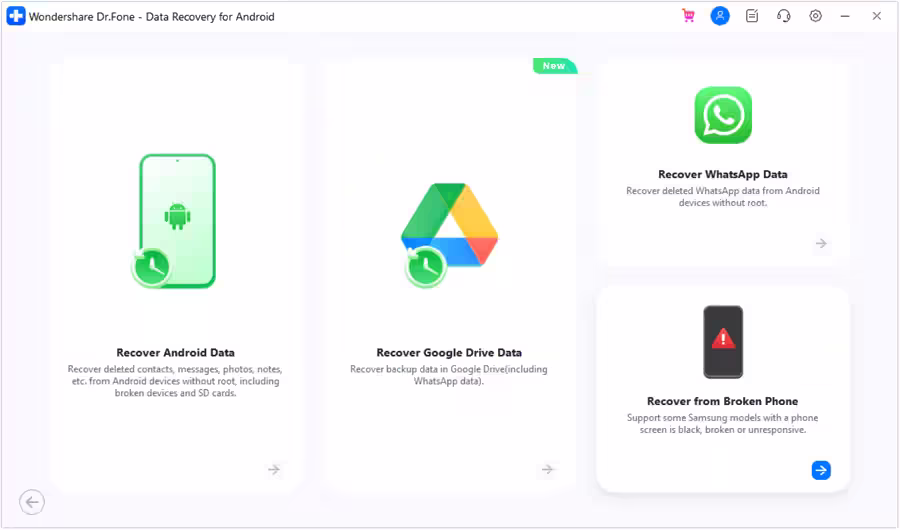Click the Android phone recovery illustration
The image size is (900, 530).
174,221
